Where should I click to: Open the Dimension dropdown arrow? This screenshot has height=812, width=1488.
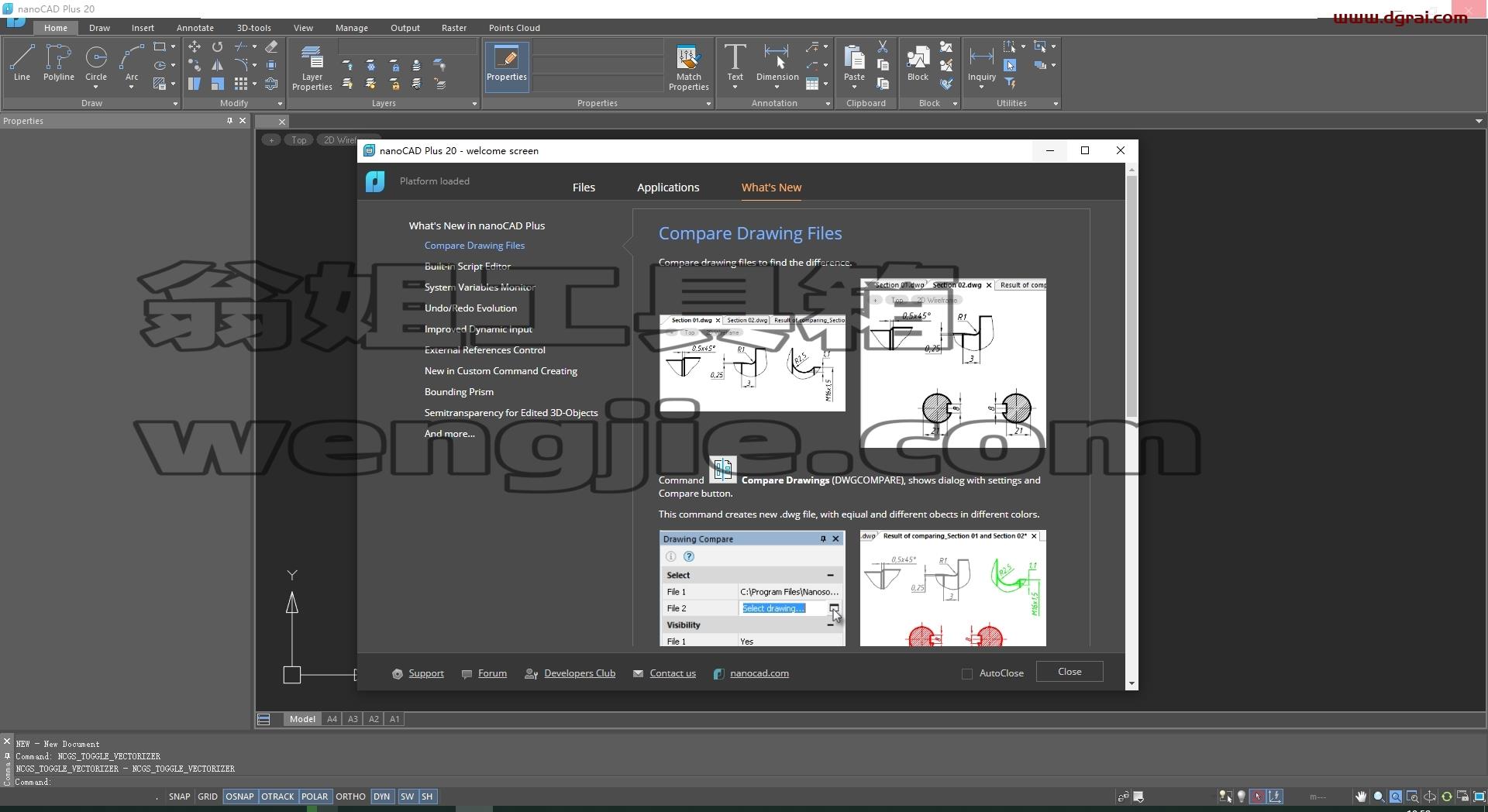coord(777,87)
